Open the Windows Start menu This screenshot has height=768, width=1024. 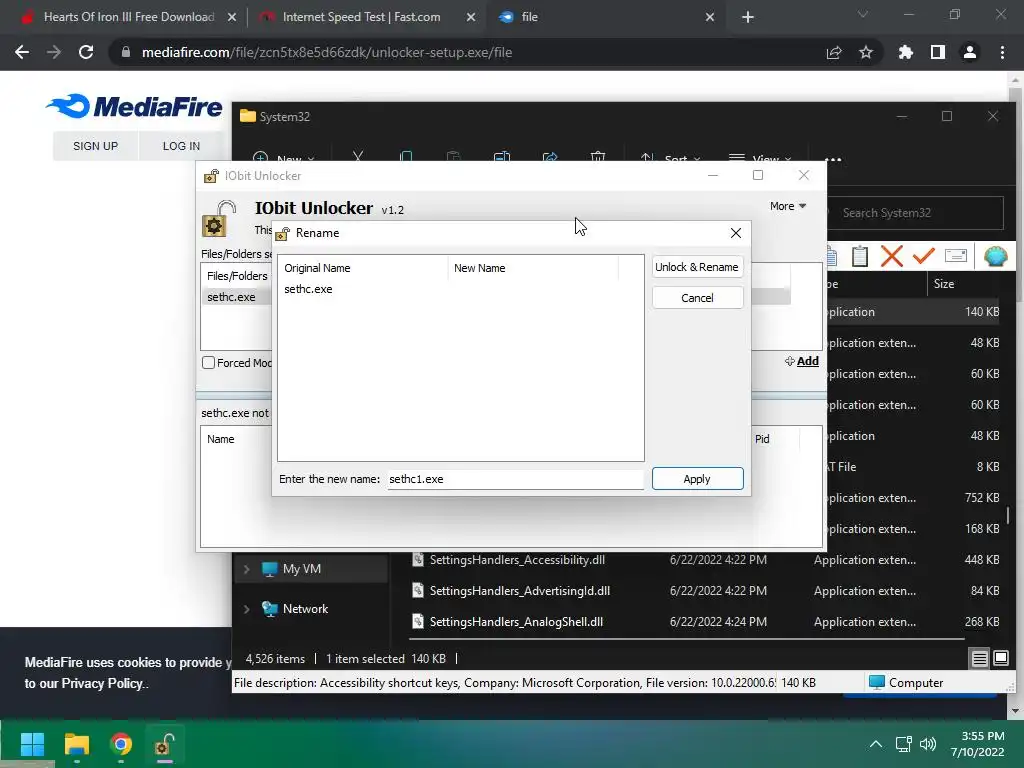point(32,744)
